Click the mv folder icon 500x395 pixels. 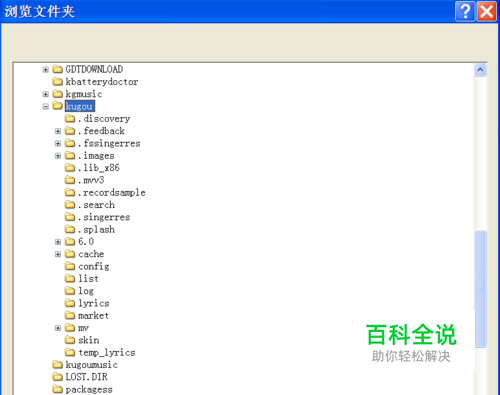[x=70, y=328]
